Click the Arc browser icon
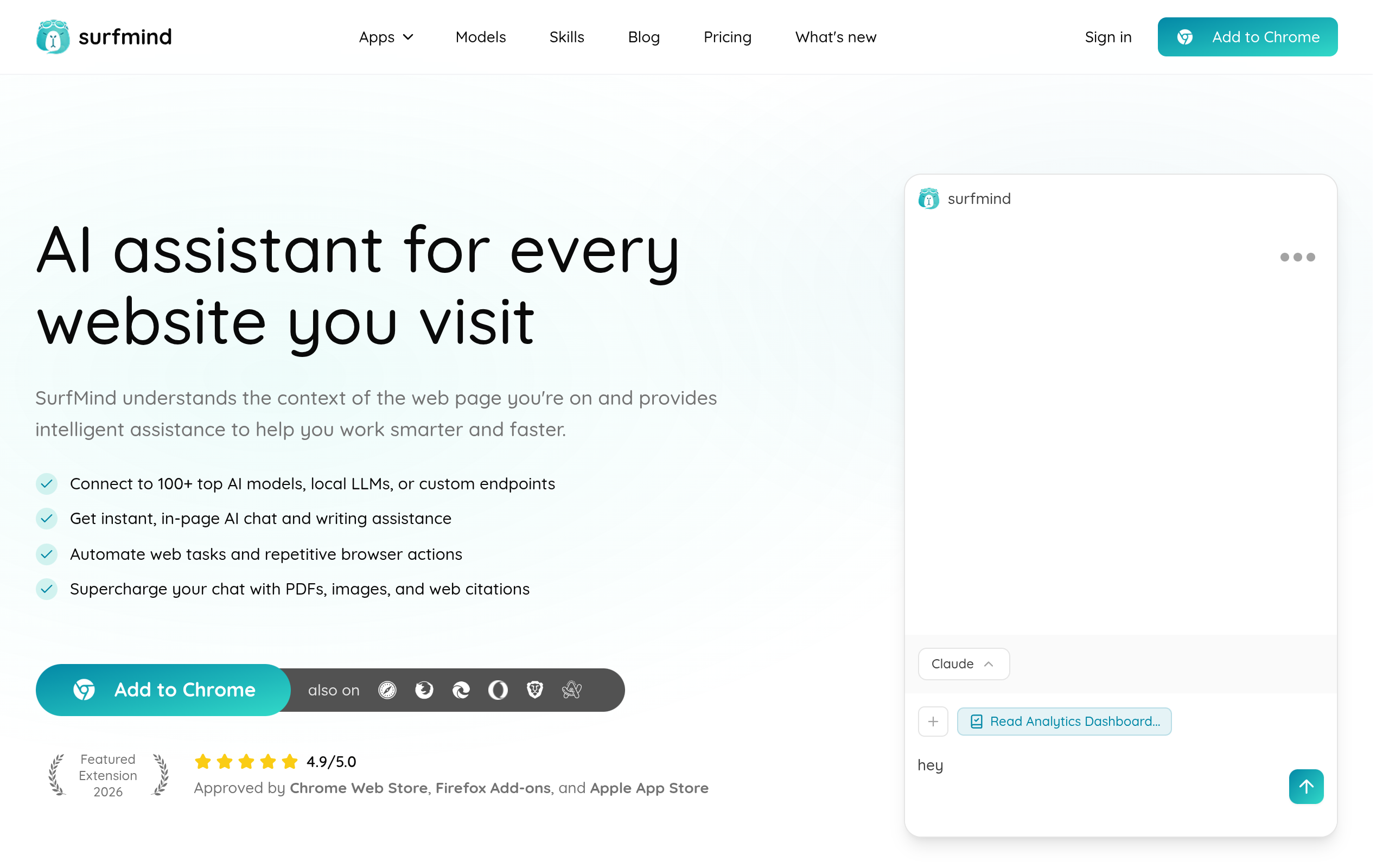 (572, 690)
